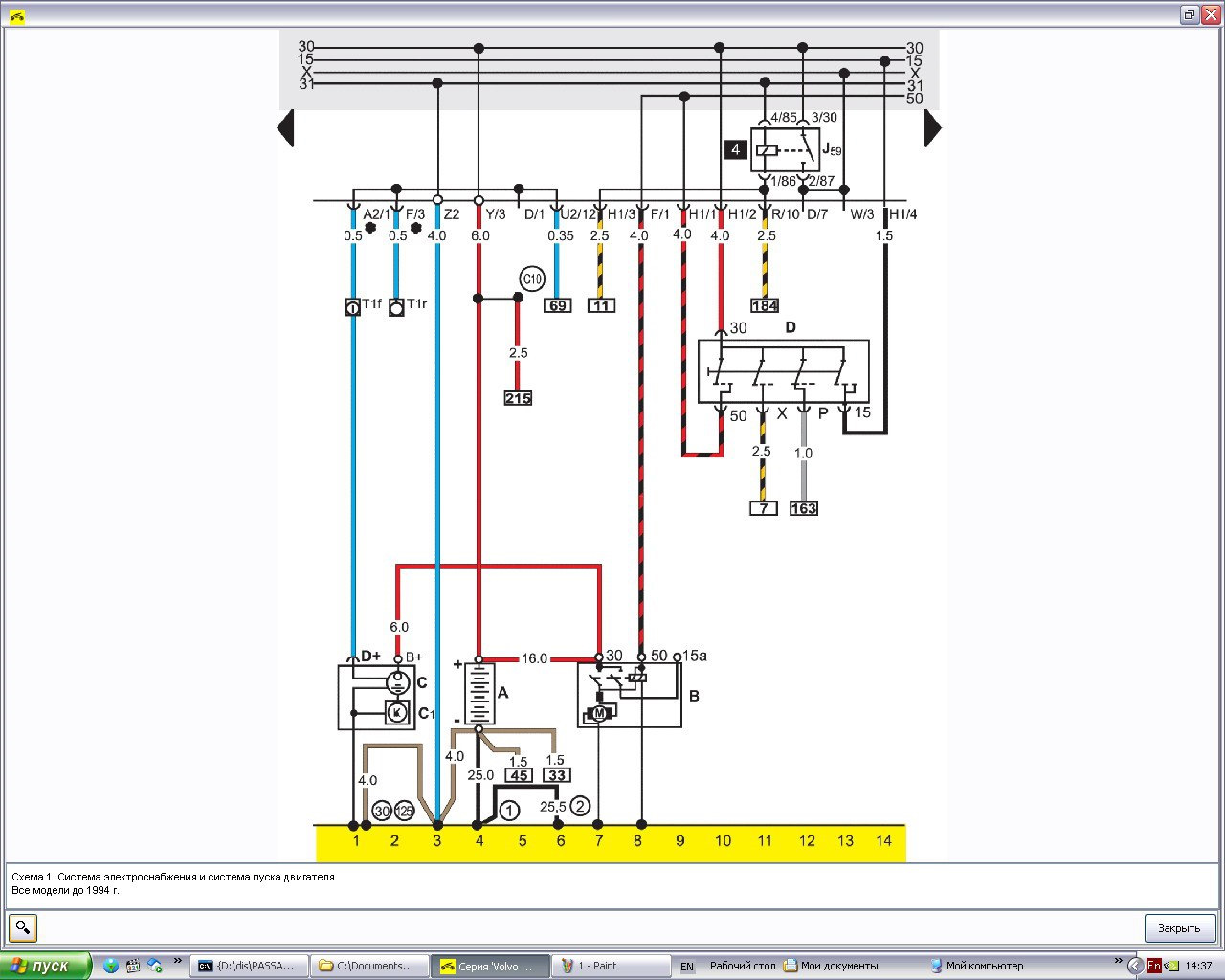Follow the reference box 7
This screenshot has height=980, width=1225.
tap(763, 508)
